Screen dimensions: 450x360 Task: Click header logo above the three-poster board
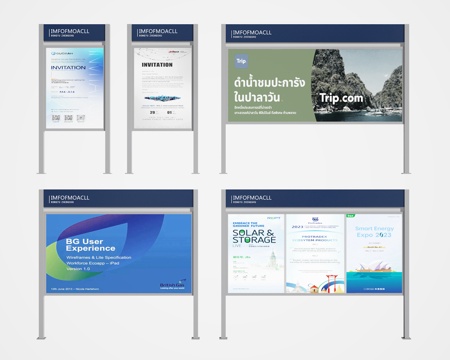pos(252,199)
